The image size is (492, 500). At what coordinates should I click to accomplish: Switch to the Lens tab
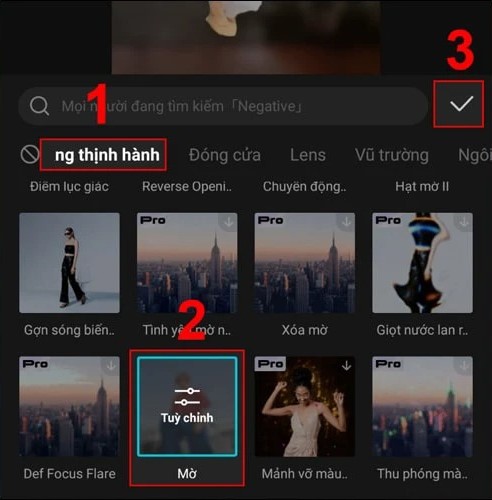tap(308, 155)
